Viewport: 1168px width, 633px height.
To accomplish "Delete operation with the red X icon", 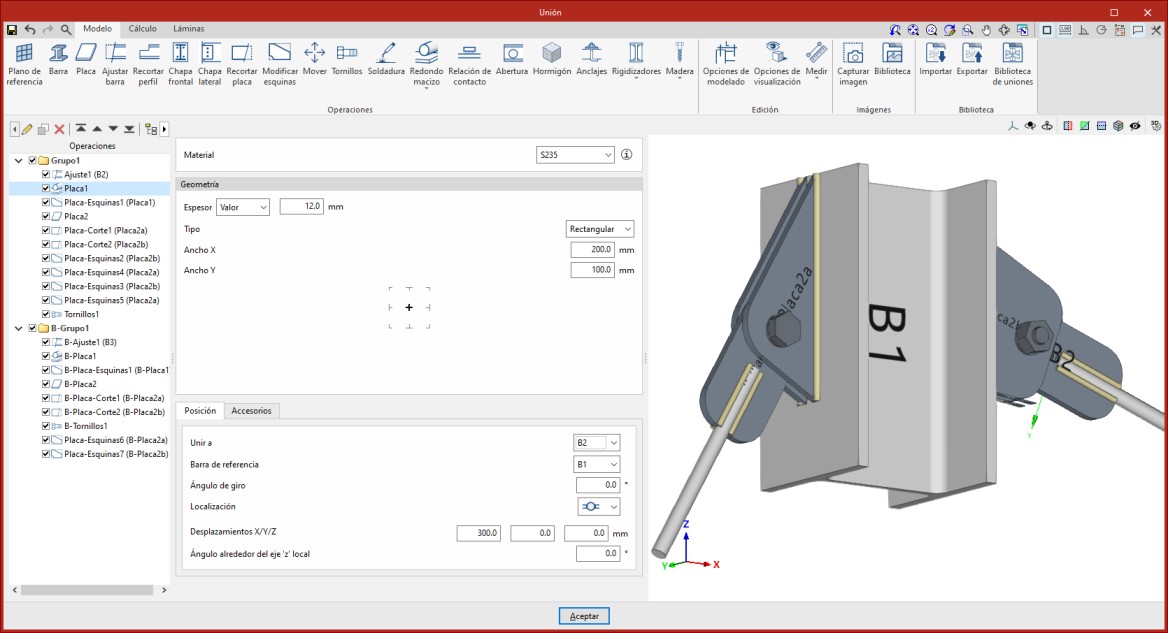I will coord(59,129).
